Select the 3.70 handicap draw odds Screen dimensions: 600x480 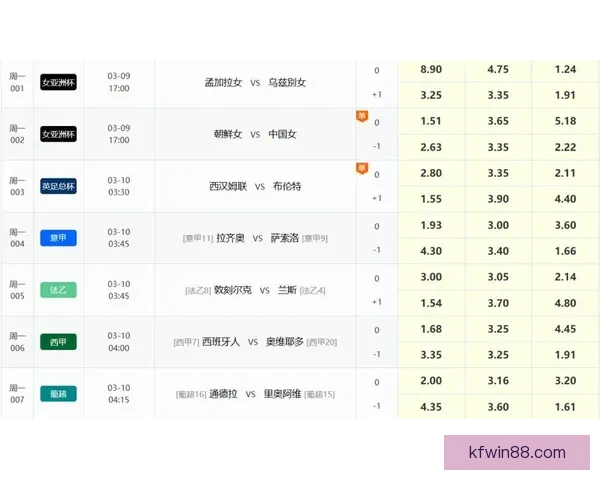[498, 303]
